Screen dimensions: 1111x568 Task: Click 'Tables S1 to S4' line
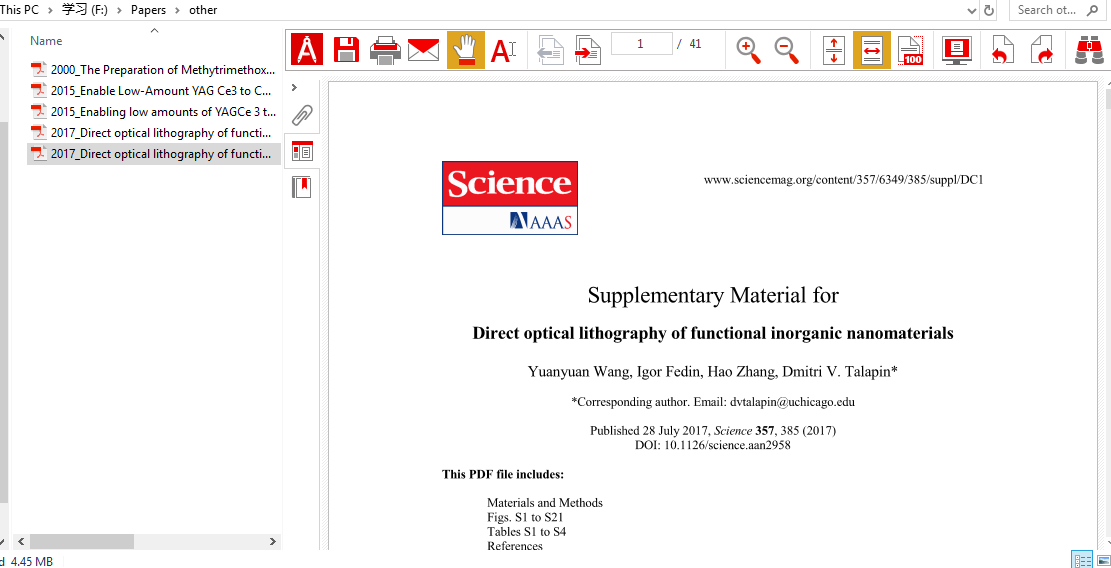(526, 531)
